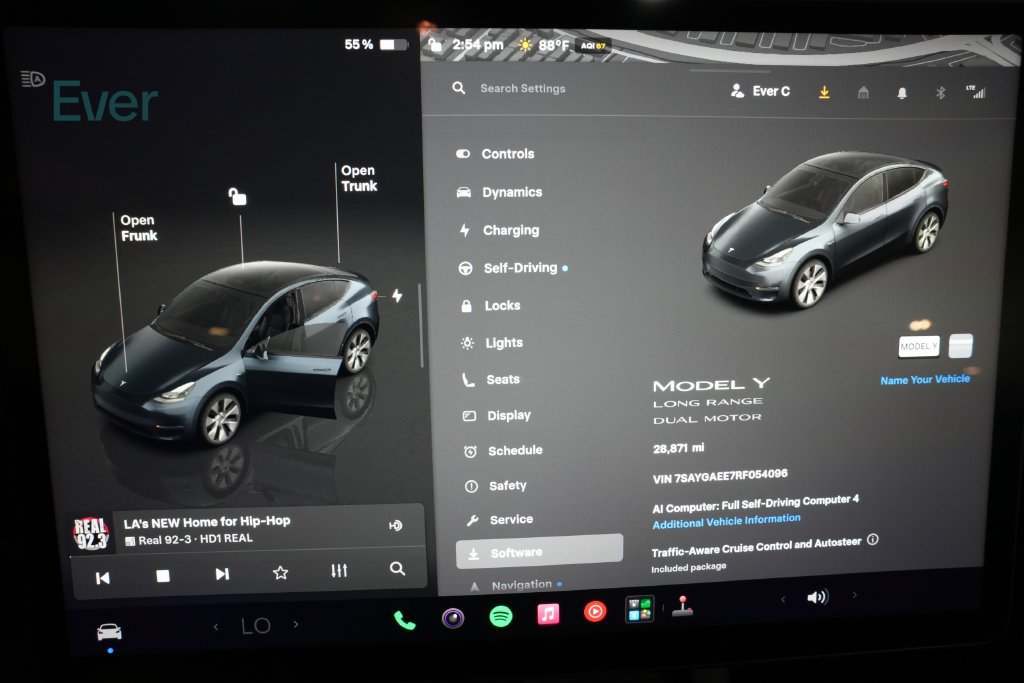Tap the LO temperature setting

click(x=255, y=626)
